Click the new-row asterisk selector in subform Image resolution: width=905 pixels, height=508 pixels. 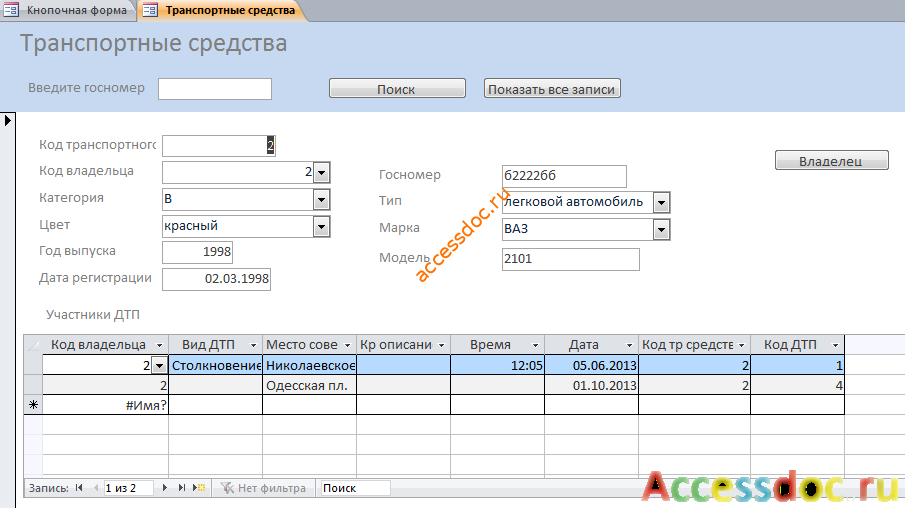tap(33, 405)
